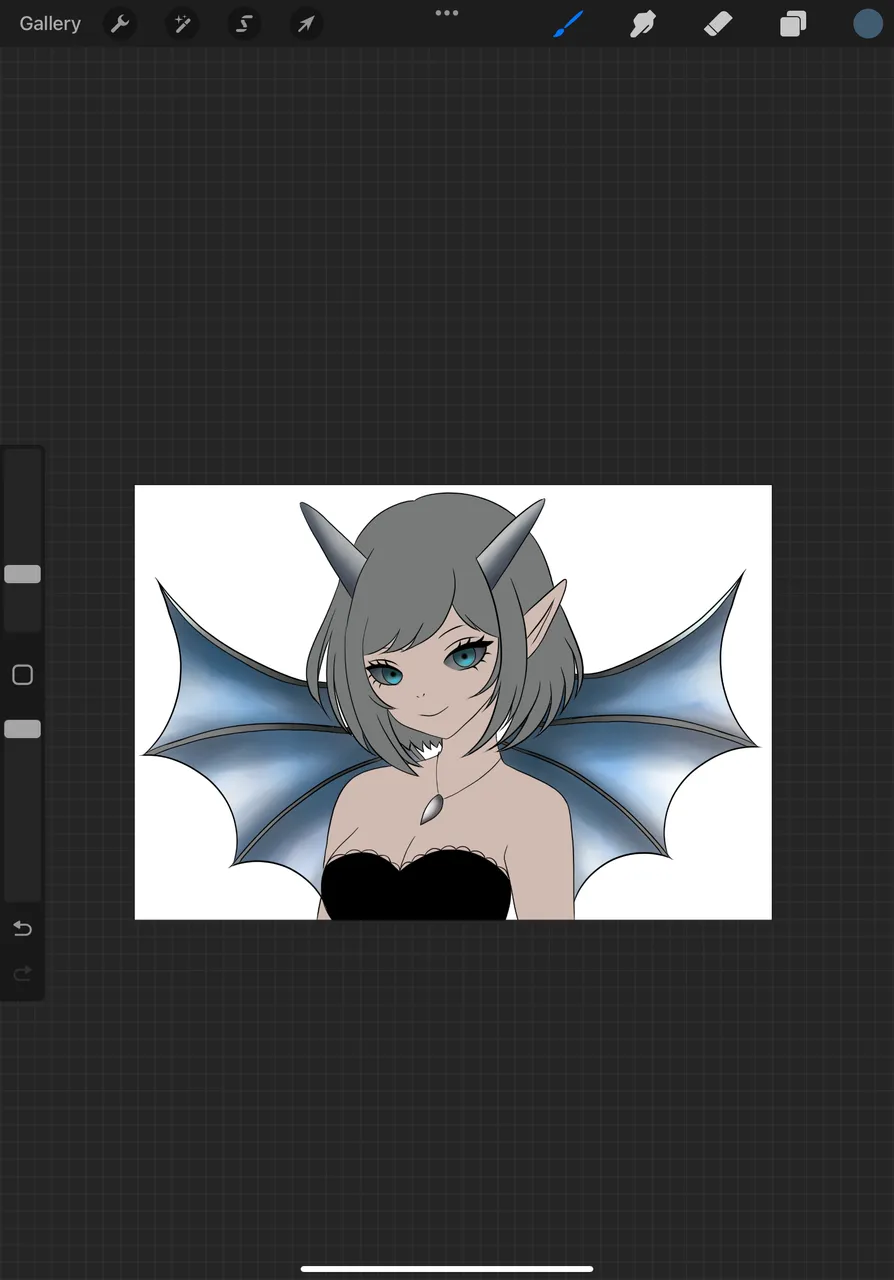The width and height of the screenshot is (894, 1280).
Task: Undo the last action
Action: click(22, 929)
